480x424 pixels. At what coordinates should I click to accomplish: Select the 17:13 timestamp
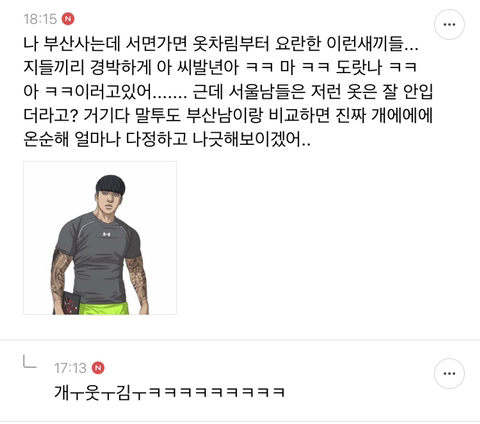[70, 368]
